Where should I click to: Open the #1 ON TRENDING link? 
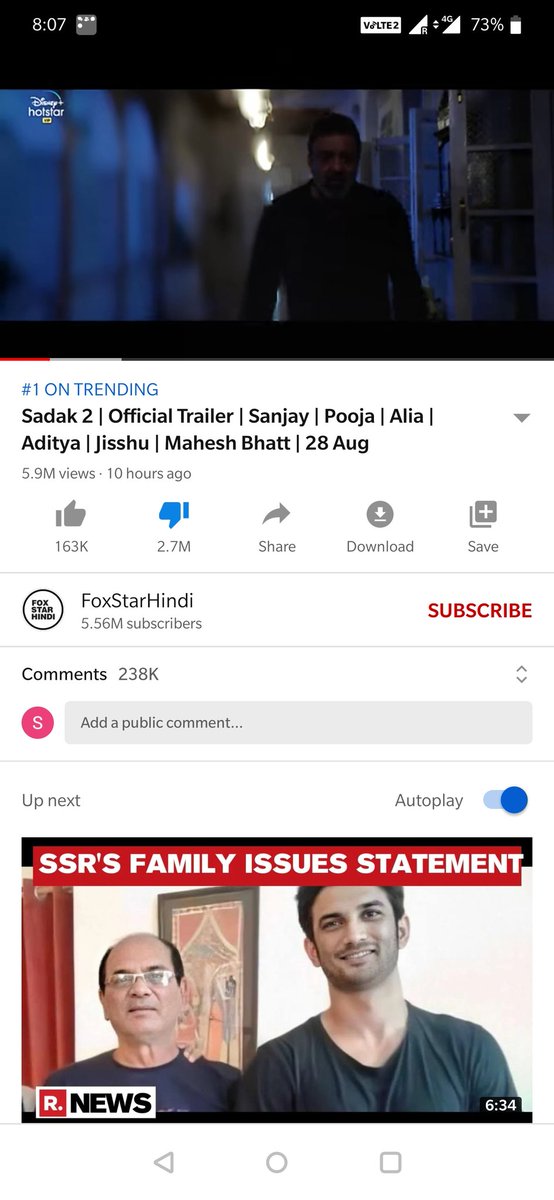(x=90, y=390)
